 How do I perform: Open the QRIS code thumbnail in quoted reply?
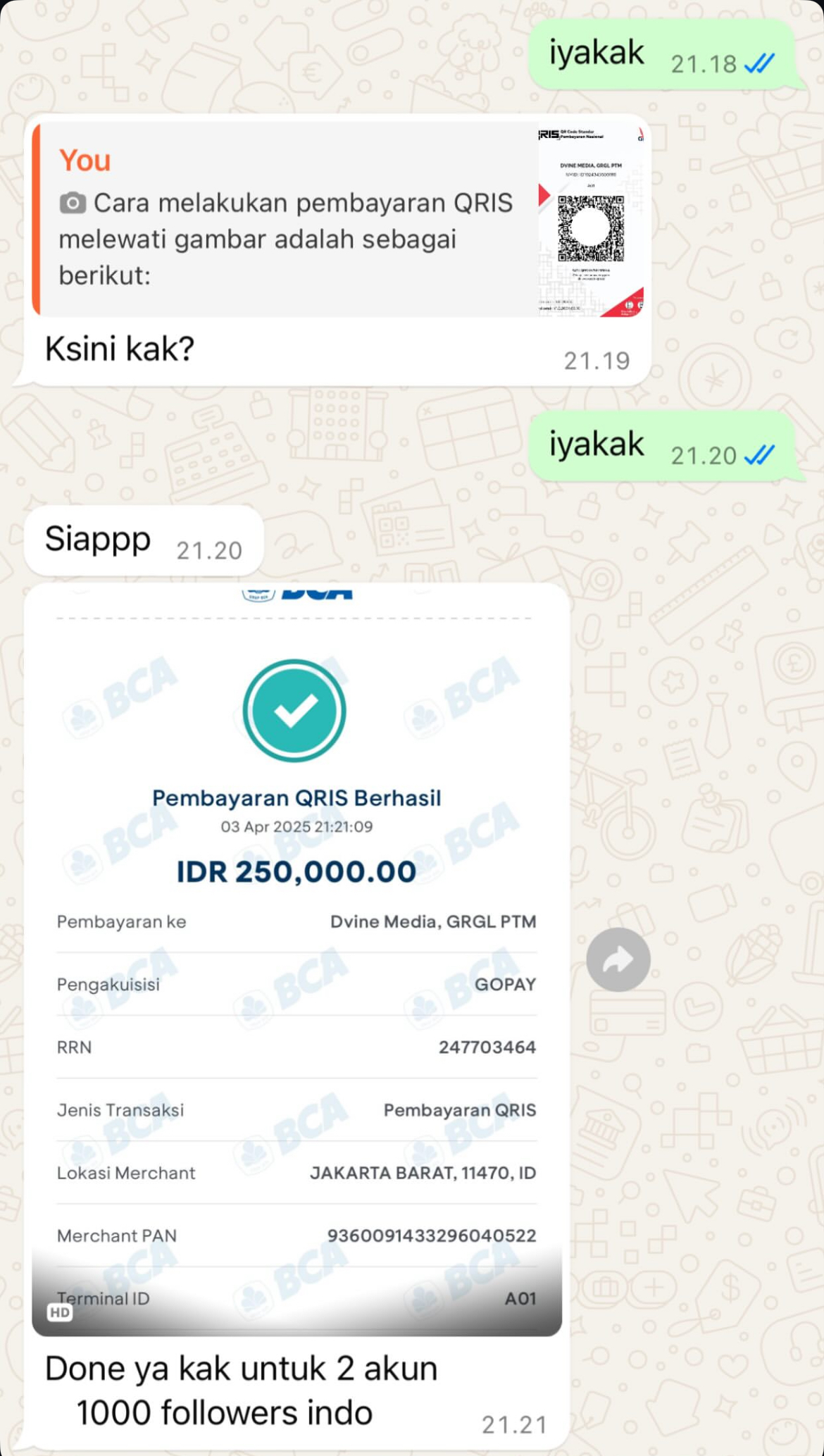(x=591, y=220)
